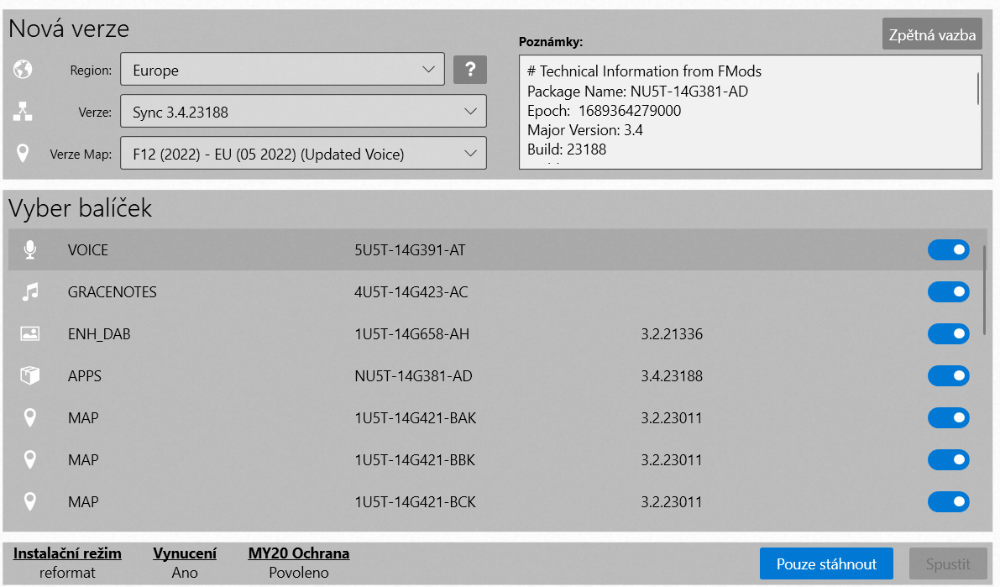
Task: Click the globe icon next to Region
Action: pyautogui.click(x=23, y=70)
